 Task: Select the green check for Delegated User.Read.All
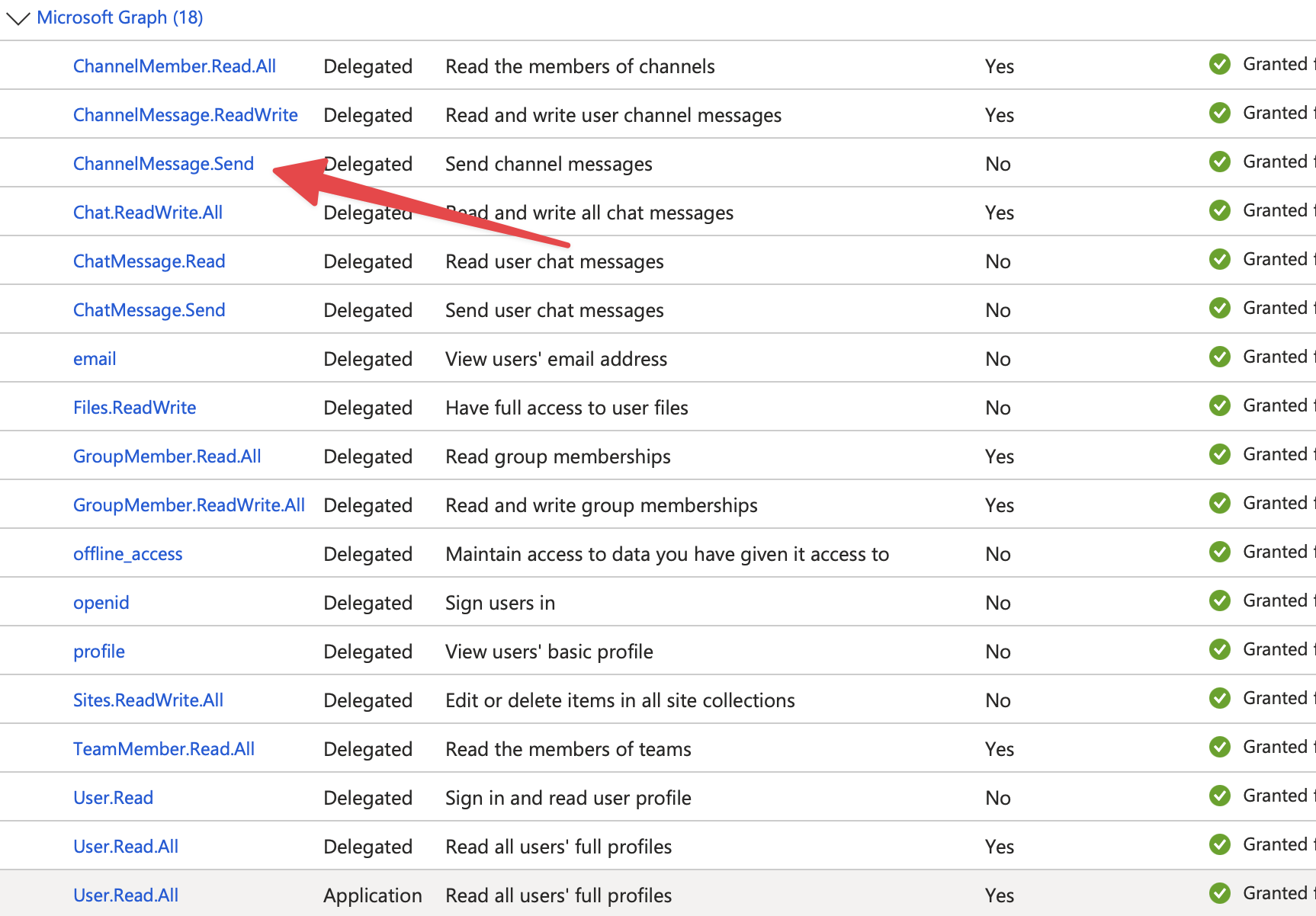1220,844
